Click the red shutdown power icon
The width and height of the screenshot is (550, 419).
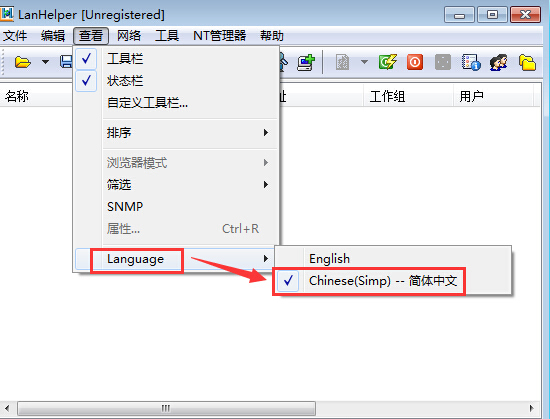tap(415, 62)
